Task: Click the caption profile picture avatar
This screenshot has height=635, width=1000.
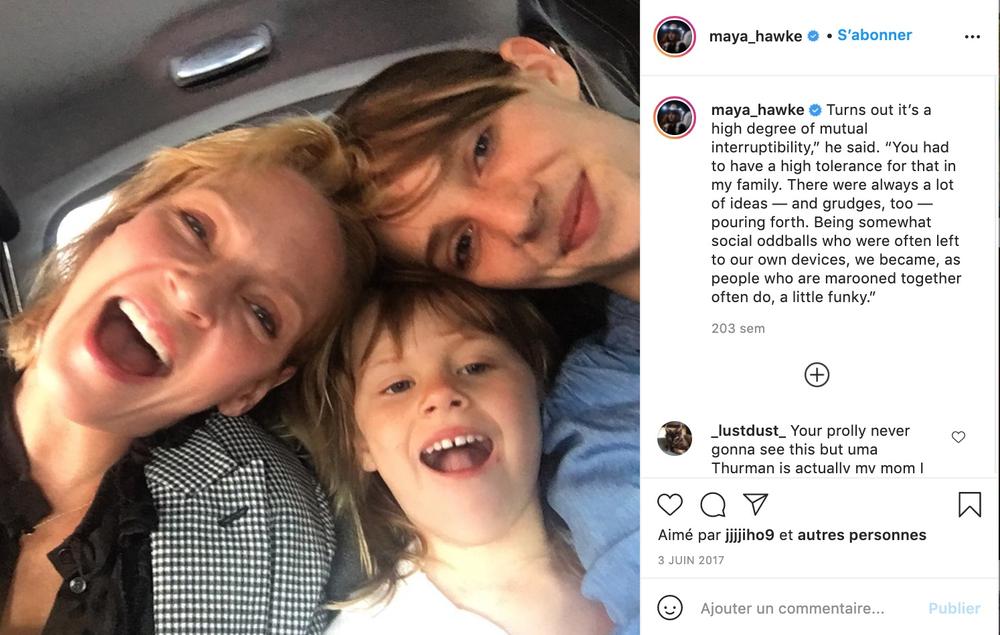Action: [674, 117]
